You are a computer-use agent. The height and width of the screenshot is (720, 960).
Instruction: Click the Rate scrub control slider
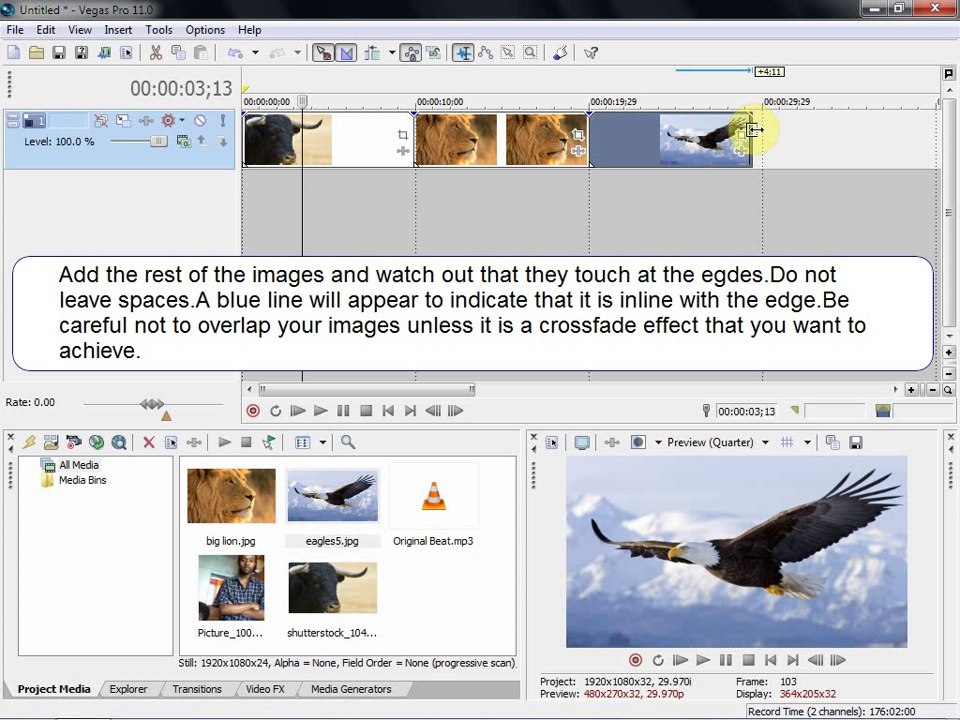152,403
